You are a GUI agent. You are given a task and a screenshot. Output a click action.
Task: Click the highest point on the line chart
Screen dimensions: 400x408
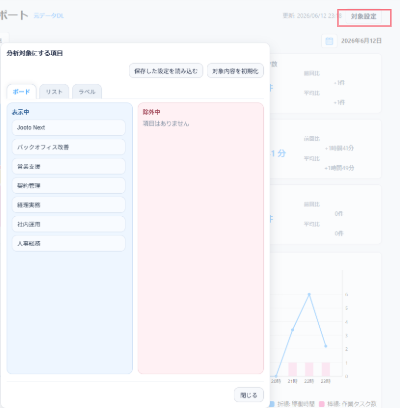tap(309, 294)
